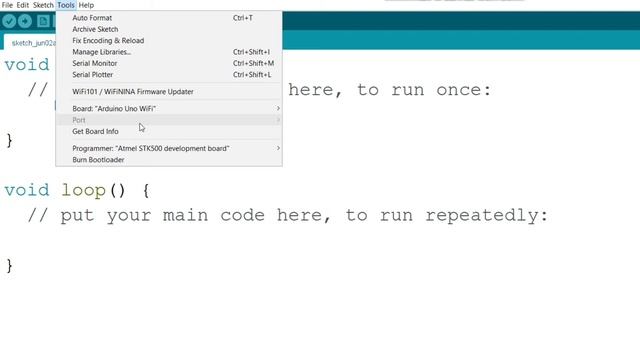Open Manage Libraries...
This screenshot has height=360, width=640.
pyautogui.click(x=169, y=52)
